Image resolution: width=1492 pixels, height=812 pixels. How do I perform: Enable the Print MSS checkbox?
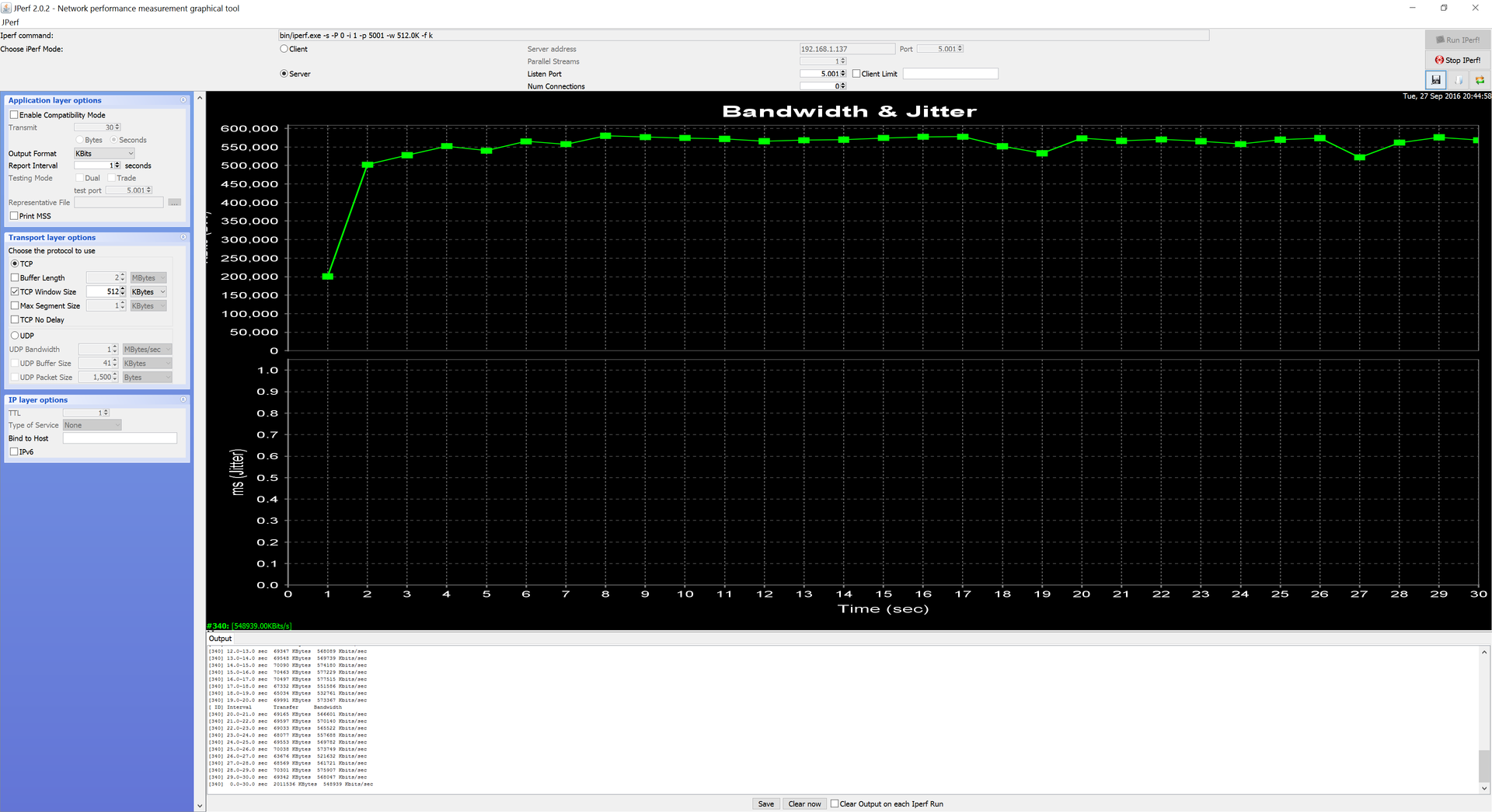click(14, 216)
